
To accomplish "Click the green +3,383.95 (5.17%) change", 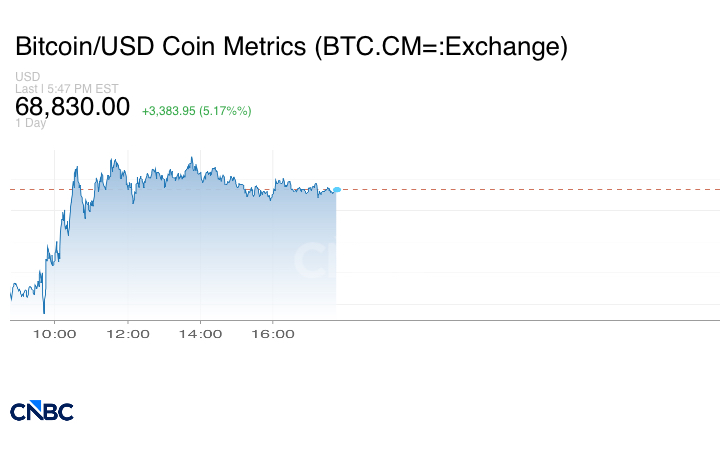I will (x=196, y=110).
